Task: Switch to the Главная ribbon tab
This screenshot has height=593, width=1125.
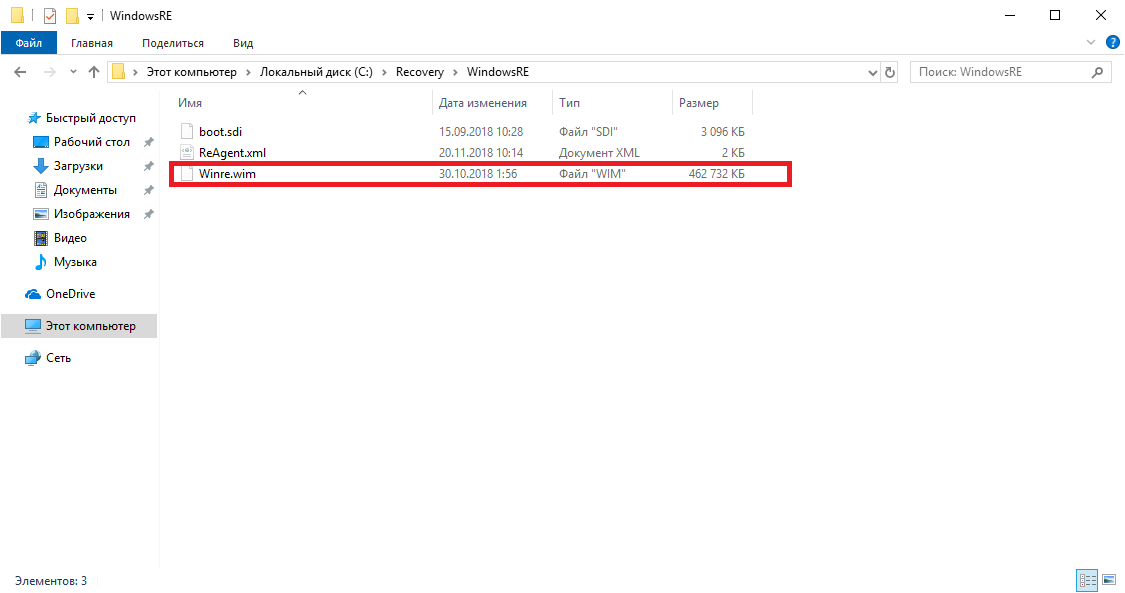Action: [x=92, y=43]
